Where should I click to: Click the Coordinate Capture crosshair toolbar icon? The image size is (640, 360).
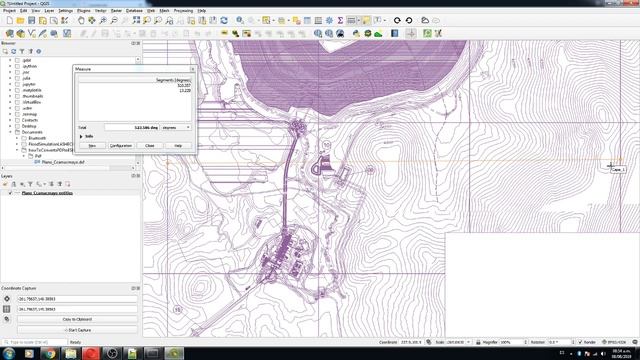coord(411,33)
